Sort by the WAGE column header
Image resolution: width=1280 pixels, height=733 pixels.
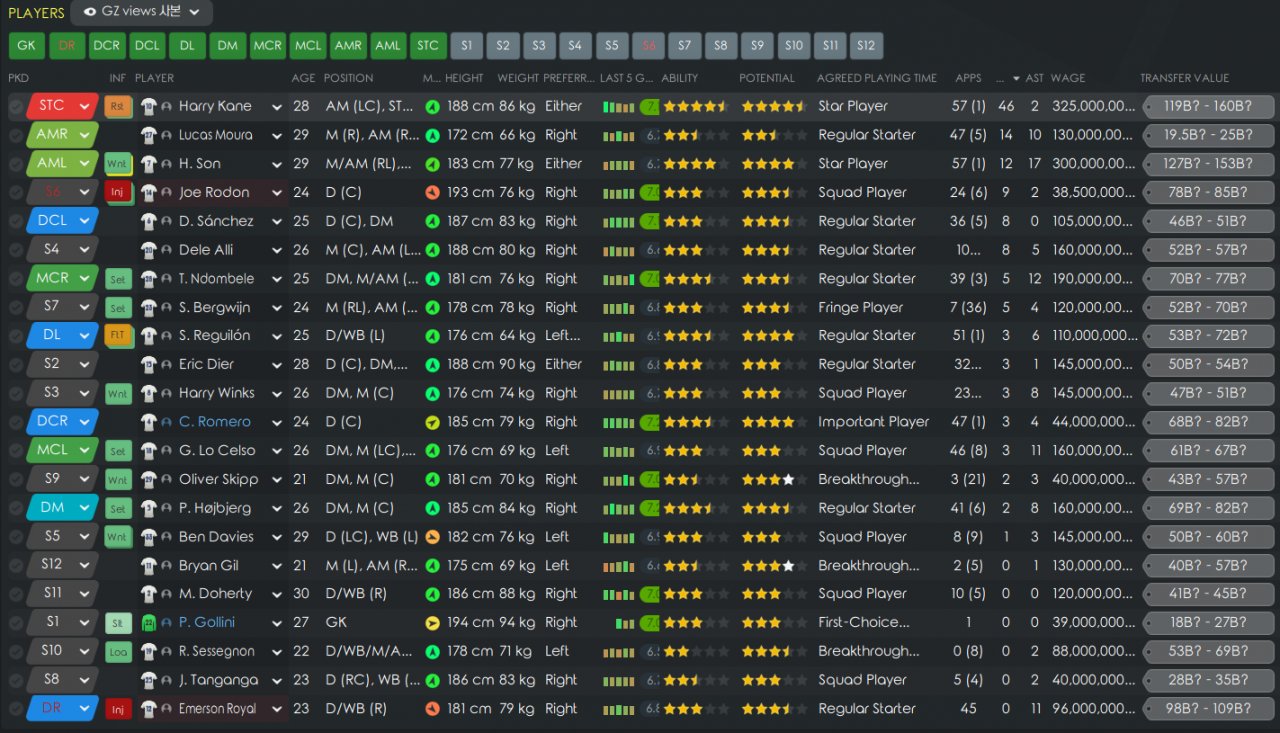coord(1068,78)
